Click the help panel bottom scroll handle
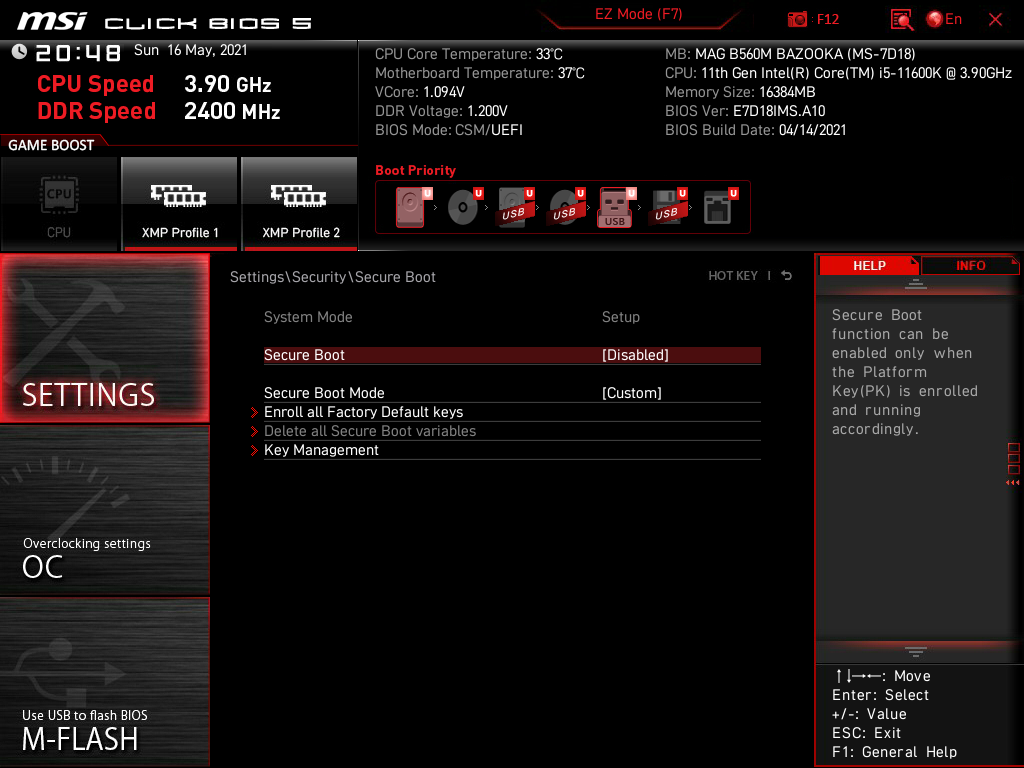The image size is (1024, 768). (916, 652)
